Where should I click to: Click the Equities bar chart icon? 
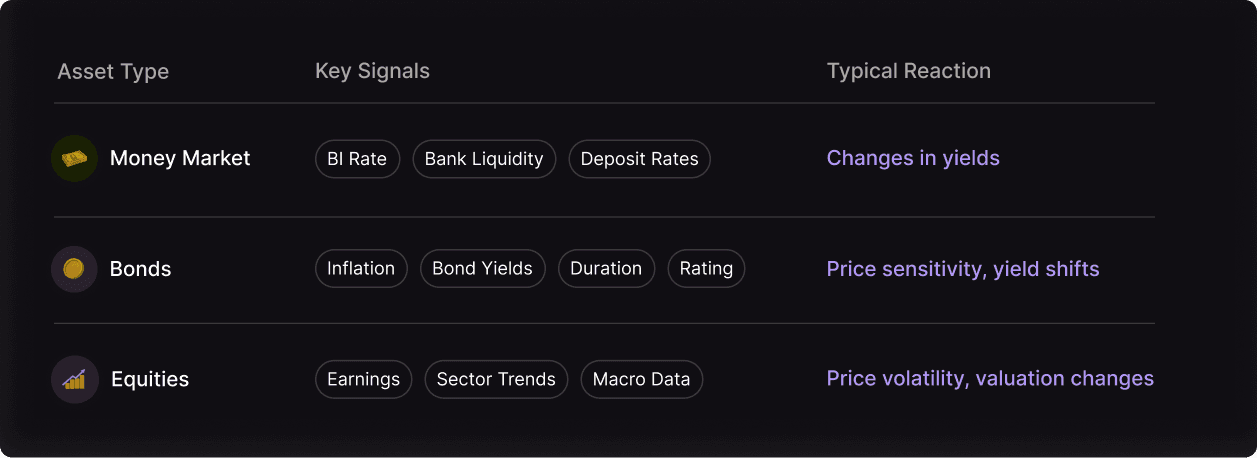74,379
